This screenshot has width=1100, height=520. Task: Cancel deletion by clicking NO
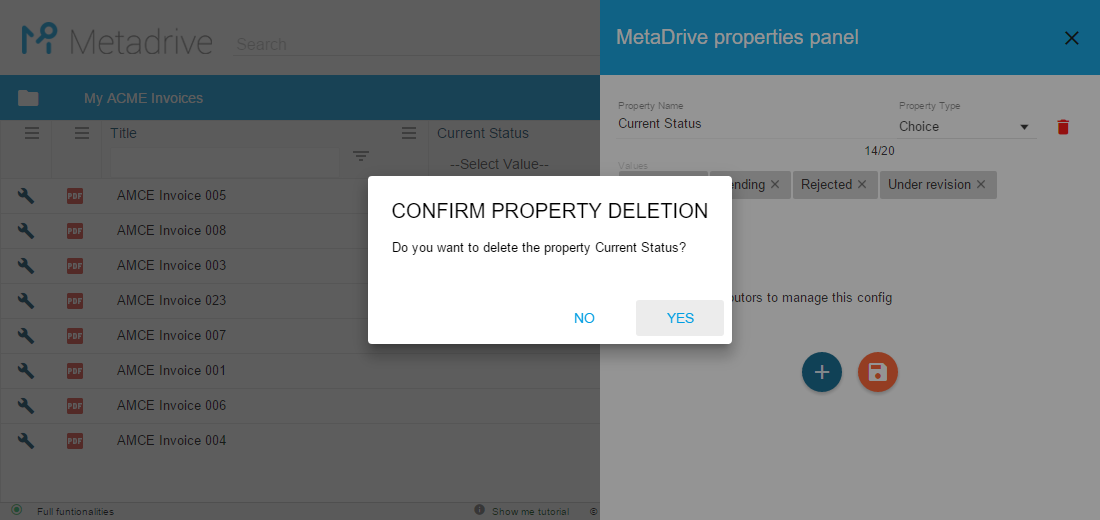(584, 318)
